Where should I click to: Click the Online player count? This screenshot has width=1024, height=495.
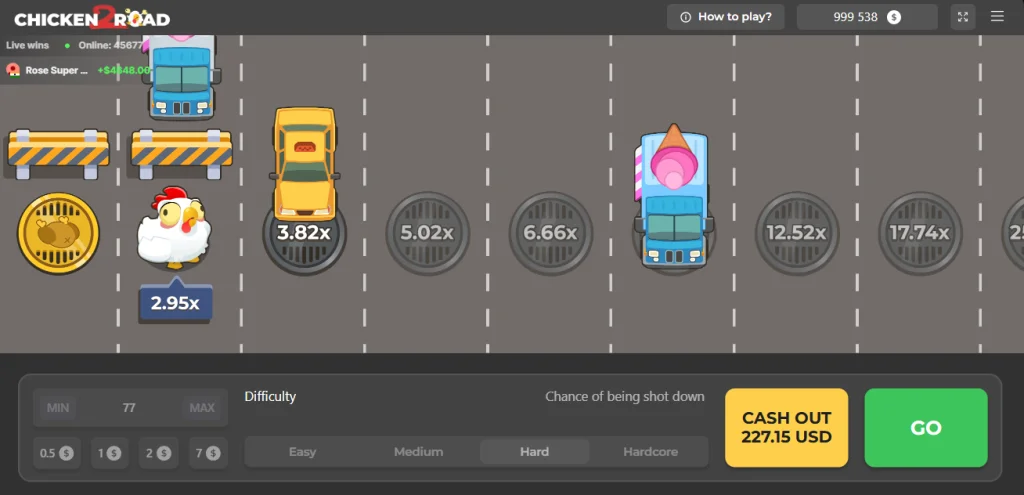110,45
